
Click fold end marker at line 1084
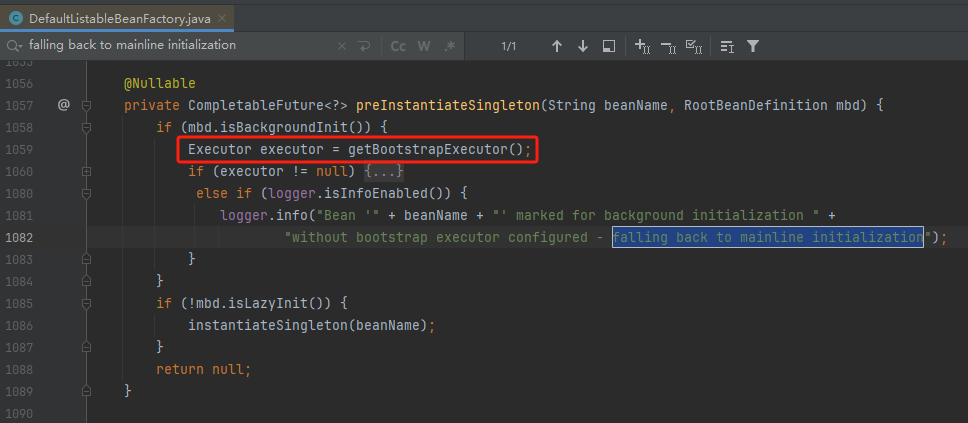click(x=86, y=281)
